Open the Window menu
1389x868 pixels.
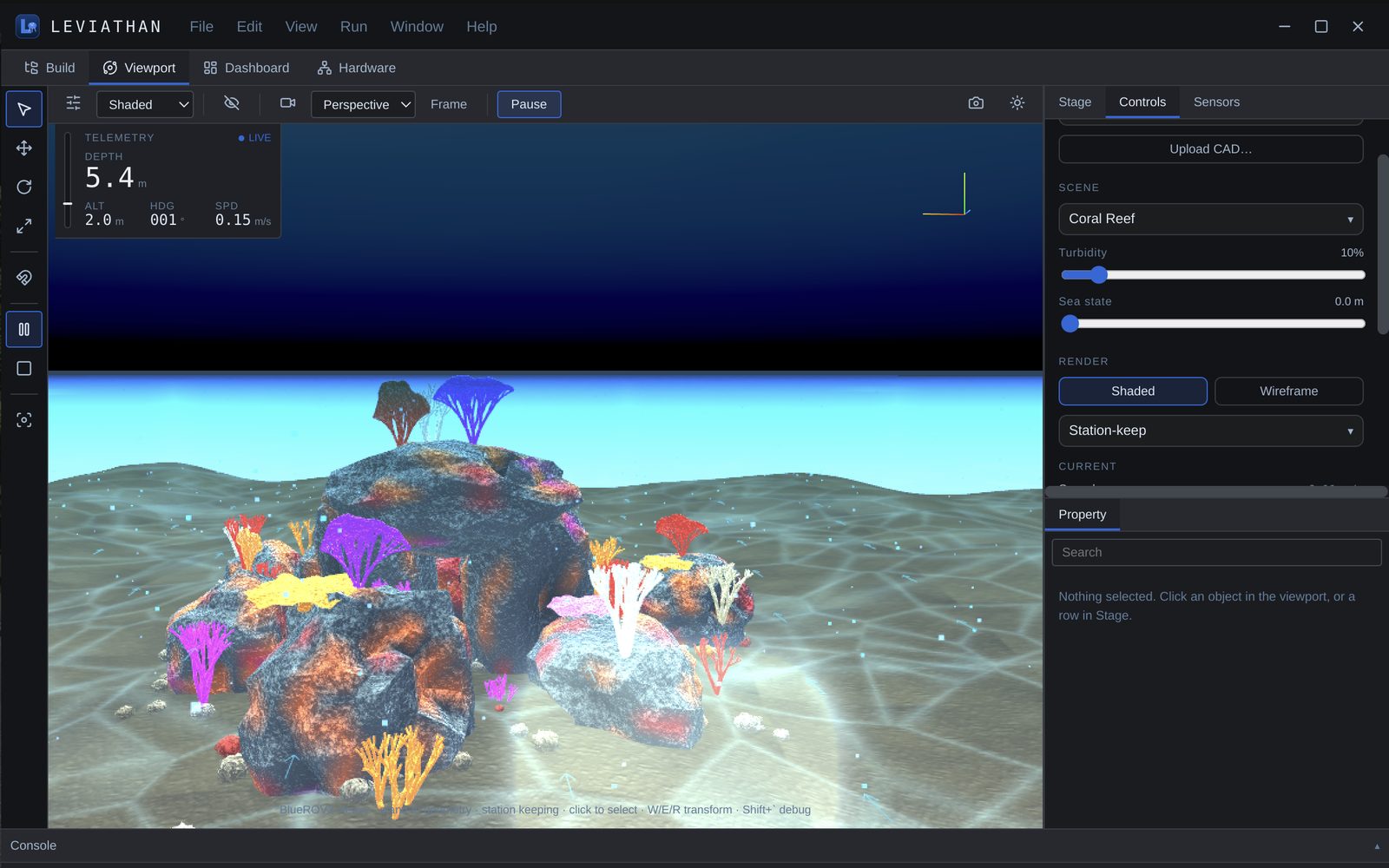(x=417, y=27)
